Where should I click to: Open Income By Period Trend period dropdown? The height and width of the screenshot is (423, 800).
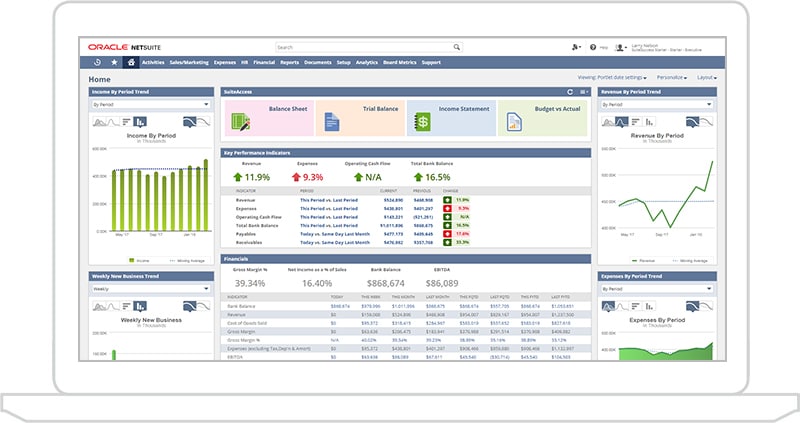[151, 104]
